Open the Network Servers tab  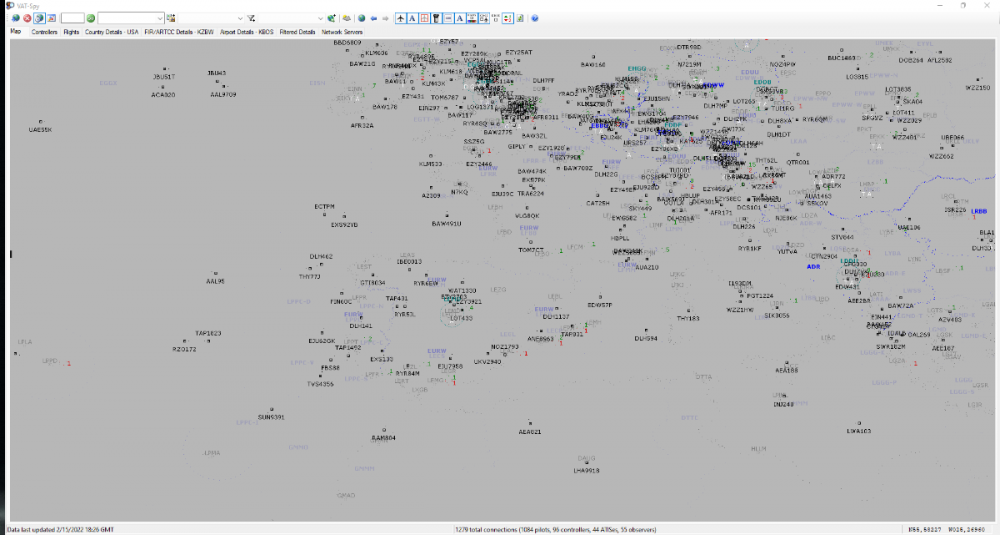point(342,32)
